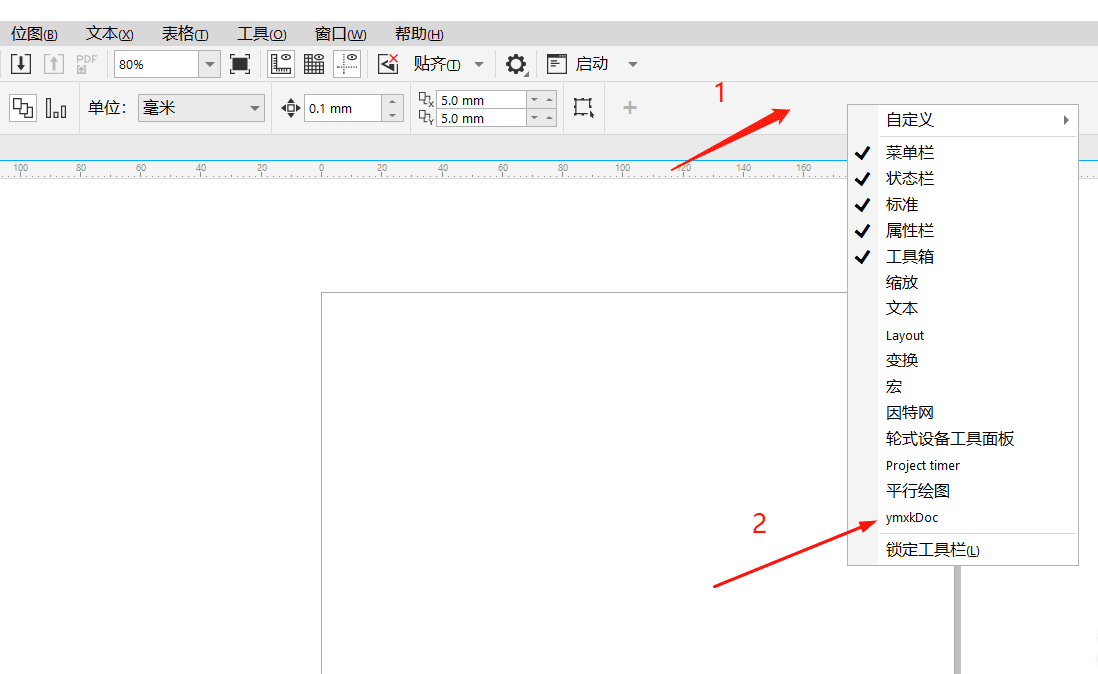Viewport: 1098px width, 674px height.
Task: Toggle the show guidelines icon
Action: [x=347, y=64]
